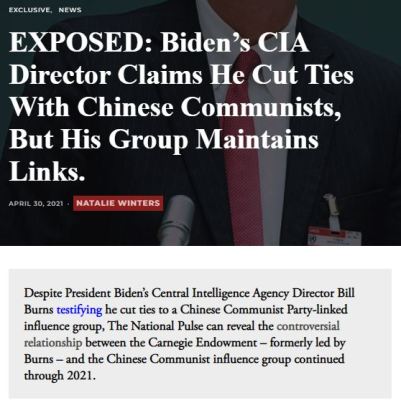Click 'But His Group Maintains' headline line
401x408 pixels.
coord(164,139)
